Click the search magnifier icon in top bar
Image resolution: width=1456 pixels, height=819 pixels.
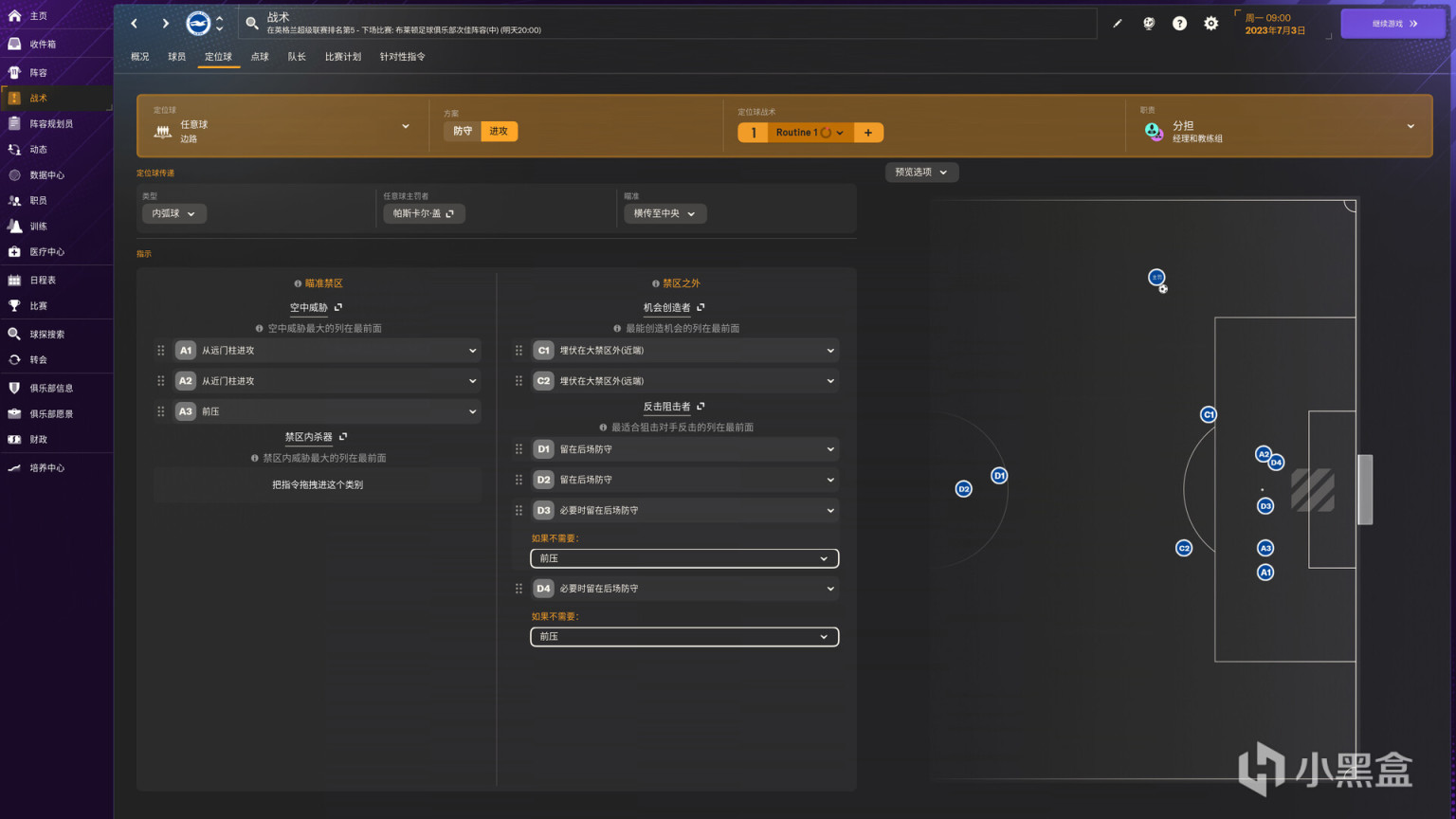coord(252,23)
